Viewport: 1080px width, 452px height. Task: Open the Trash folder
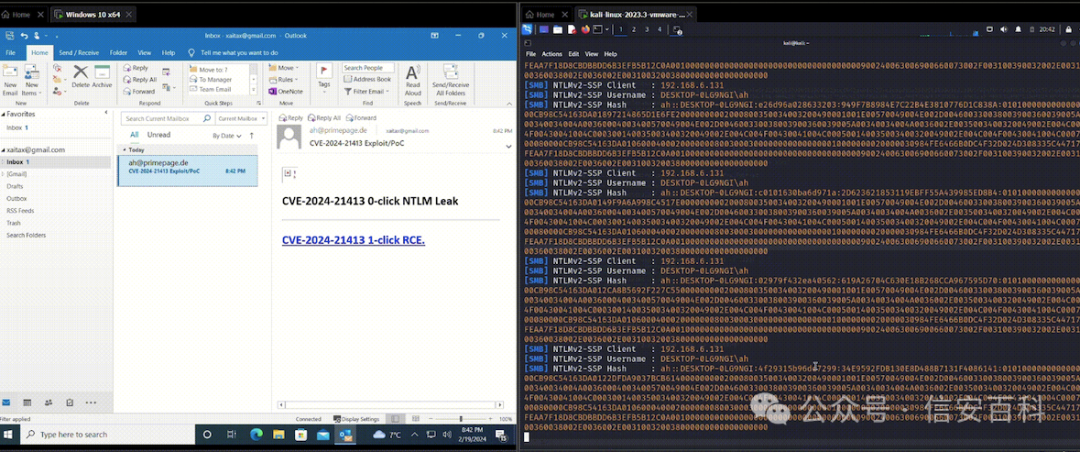tap(13, 223)
